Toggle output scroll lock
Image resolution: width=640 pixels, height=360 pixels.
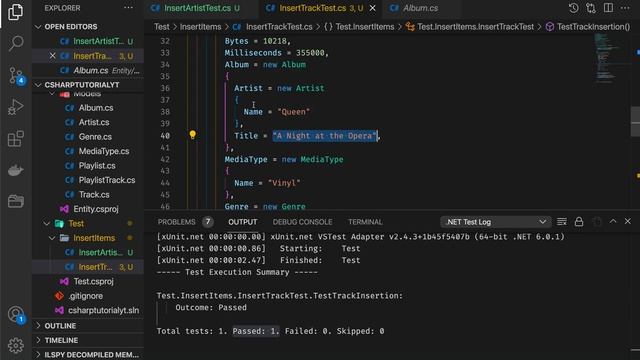[x=579, y=222]
